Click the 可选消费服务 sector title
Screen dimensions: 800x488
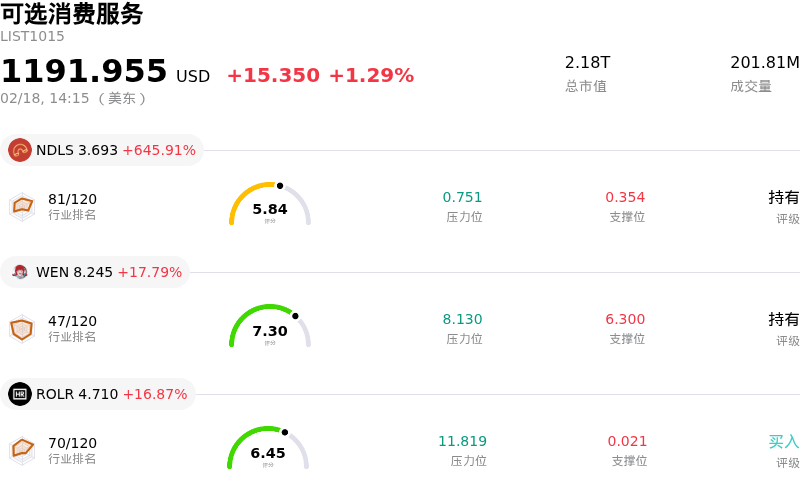coord(72,14)
